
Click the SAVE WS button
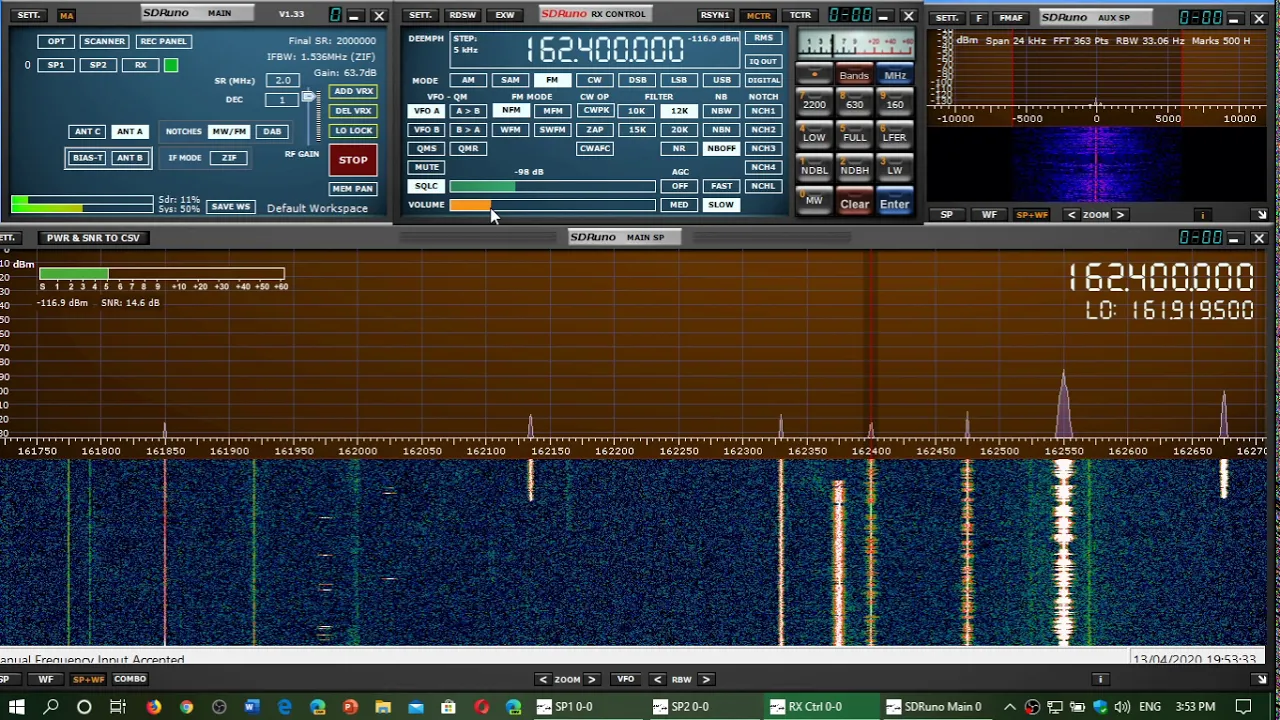[x=230, y=207]
